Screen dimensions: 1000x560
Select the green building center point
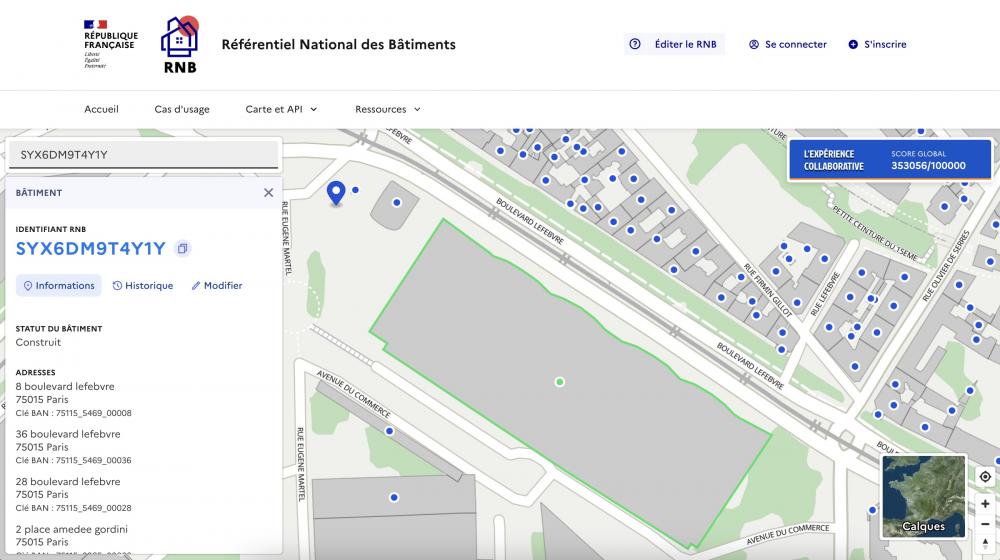pos(559,381)
